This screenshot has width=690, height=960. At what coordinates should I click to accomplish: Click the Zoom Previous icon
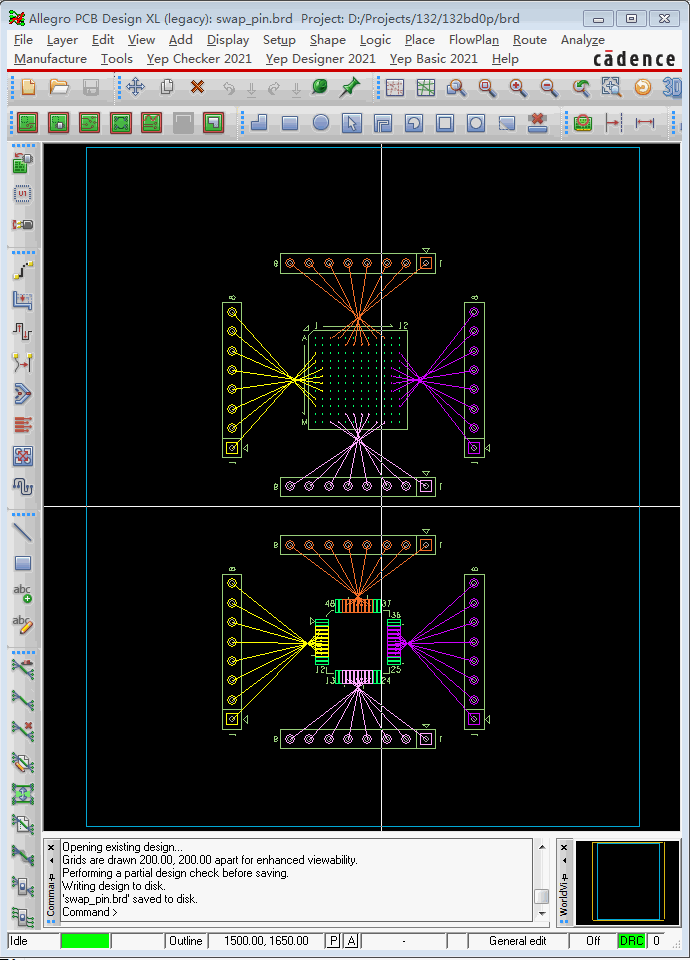click(x=581, y=88)
